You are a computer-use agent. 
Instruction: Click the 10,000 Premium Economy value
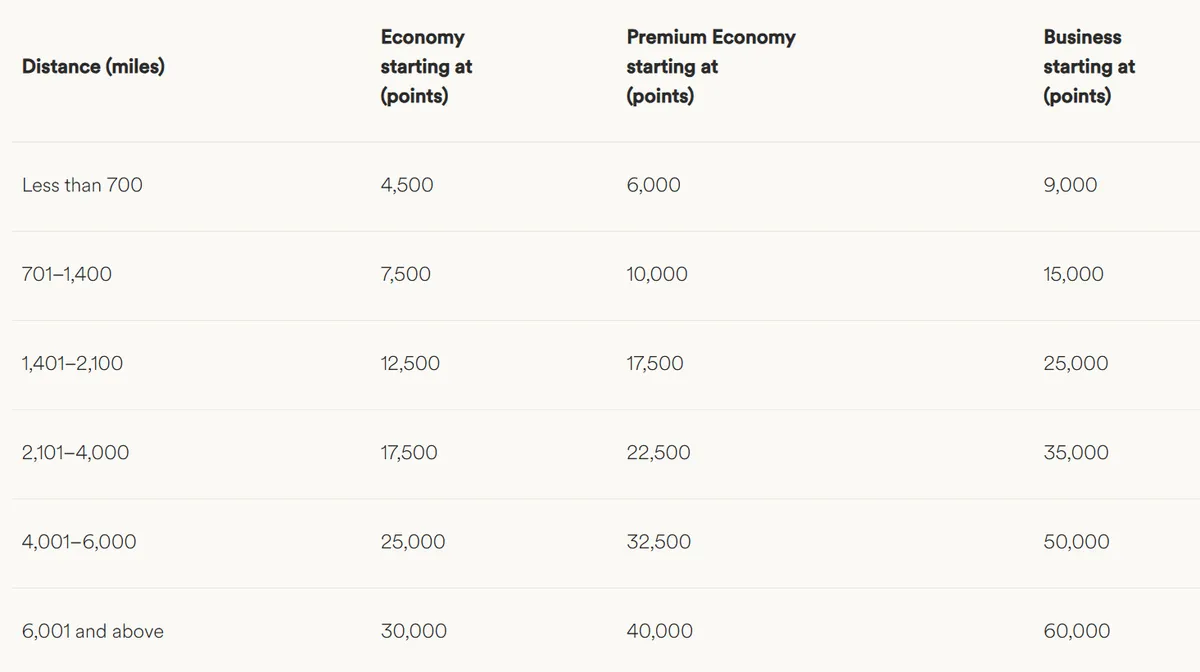657,274
